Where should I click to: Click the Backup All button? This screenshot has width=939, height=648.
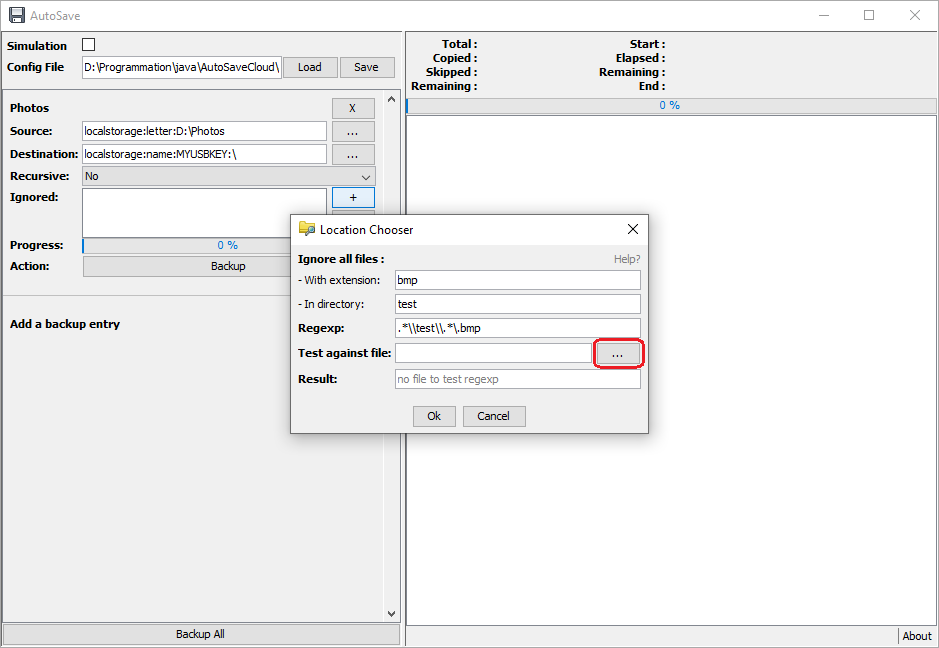[x=201, y=634]
